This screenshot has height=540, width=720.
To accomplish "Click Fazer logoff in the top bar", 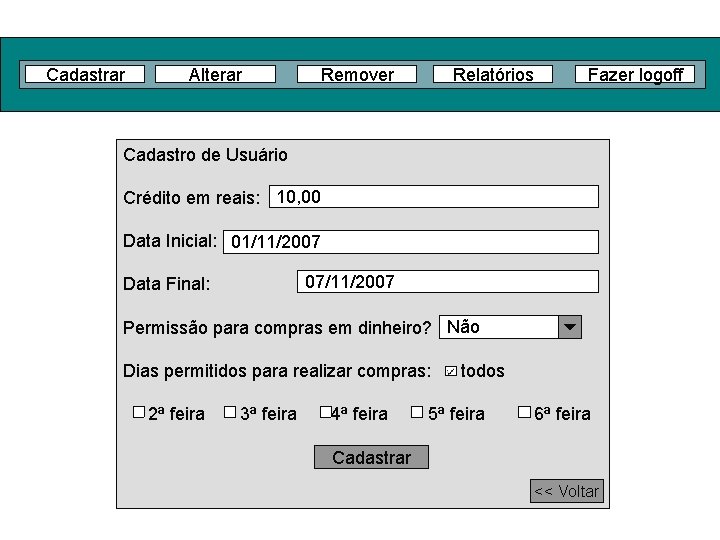I will tap(635, 74).
